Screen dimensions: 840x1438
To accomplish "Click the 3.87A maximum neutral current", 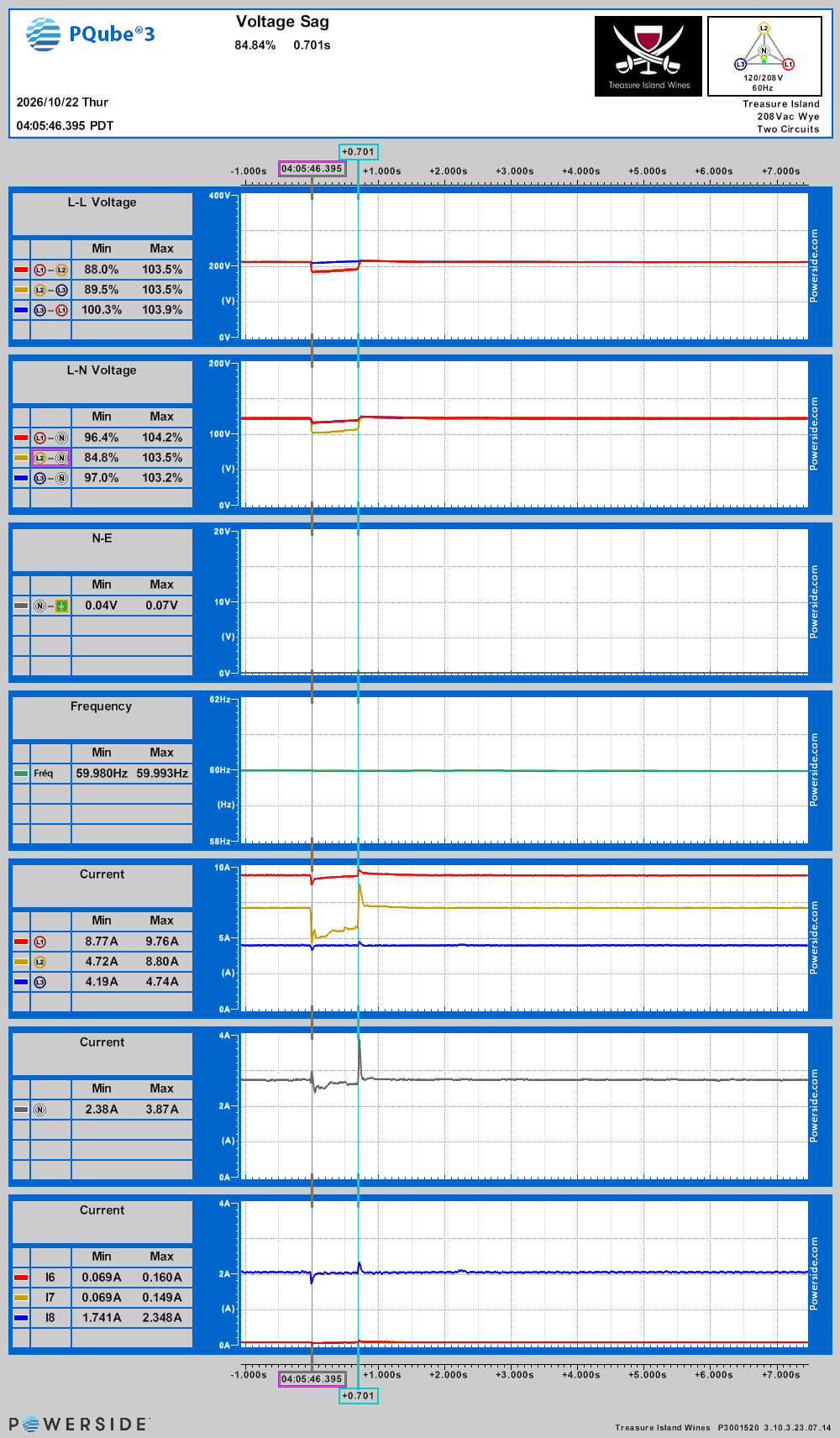I will coord(162,1110).
